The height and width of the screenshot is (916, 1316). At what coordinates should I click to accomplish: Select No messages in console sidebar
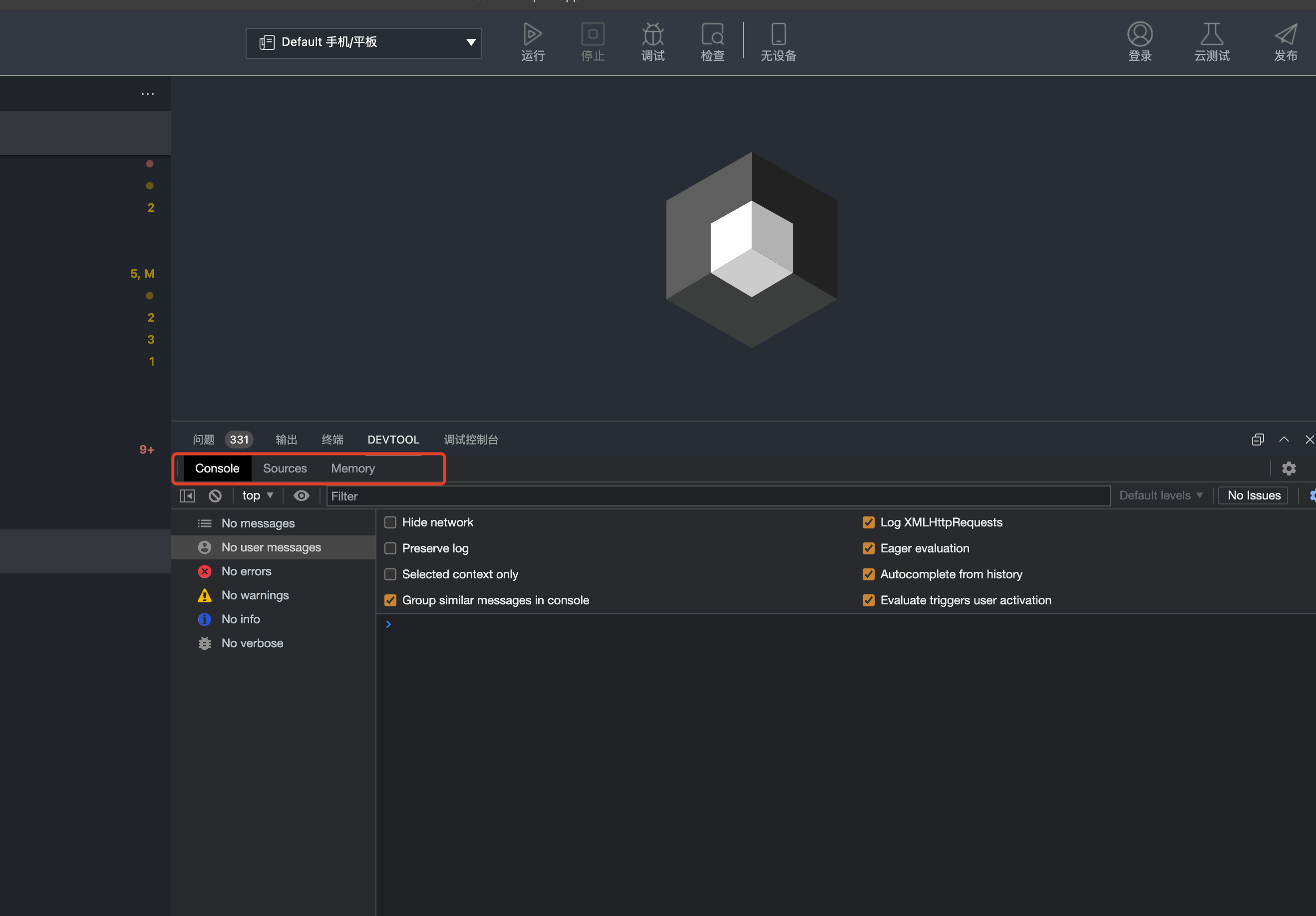(274, 523)
